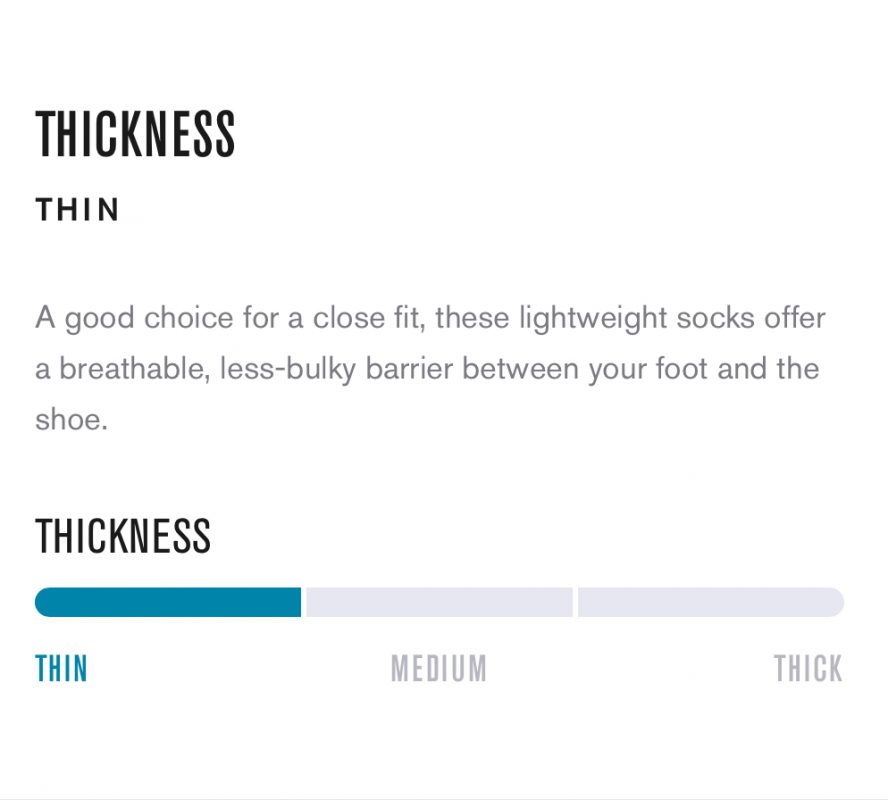
Task: Click the first line starting "A good choice"
Action: (x=430, y=319)
